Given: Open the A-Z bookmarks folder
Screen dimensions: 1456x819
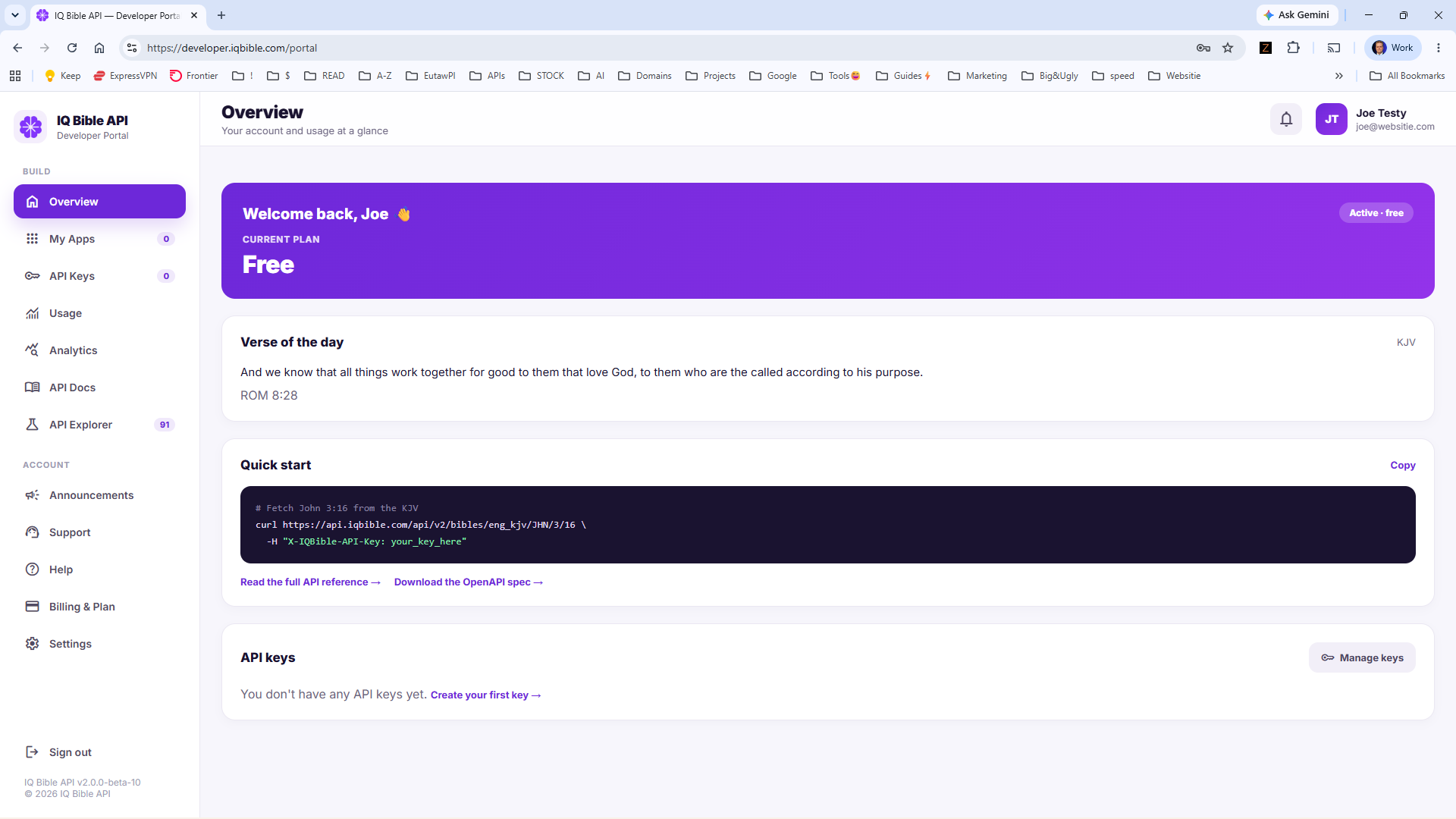Looking at the screenshot, I should (x=375, y=76).
